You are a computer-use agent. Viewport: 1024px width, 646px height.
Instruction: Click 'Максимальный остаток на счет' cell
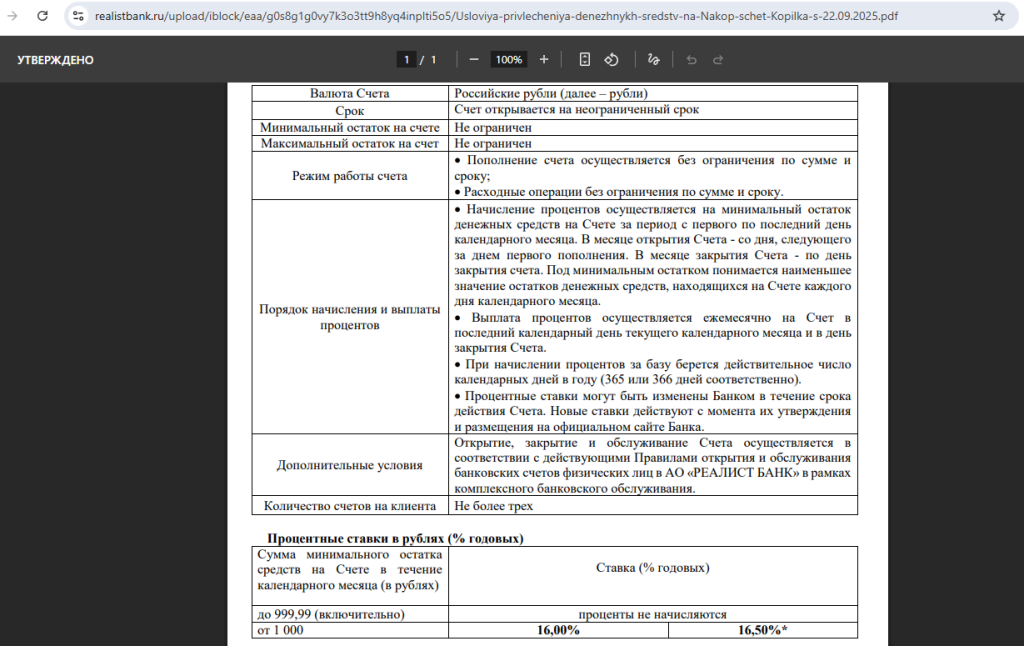tap(349, 143)
